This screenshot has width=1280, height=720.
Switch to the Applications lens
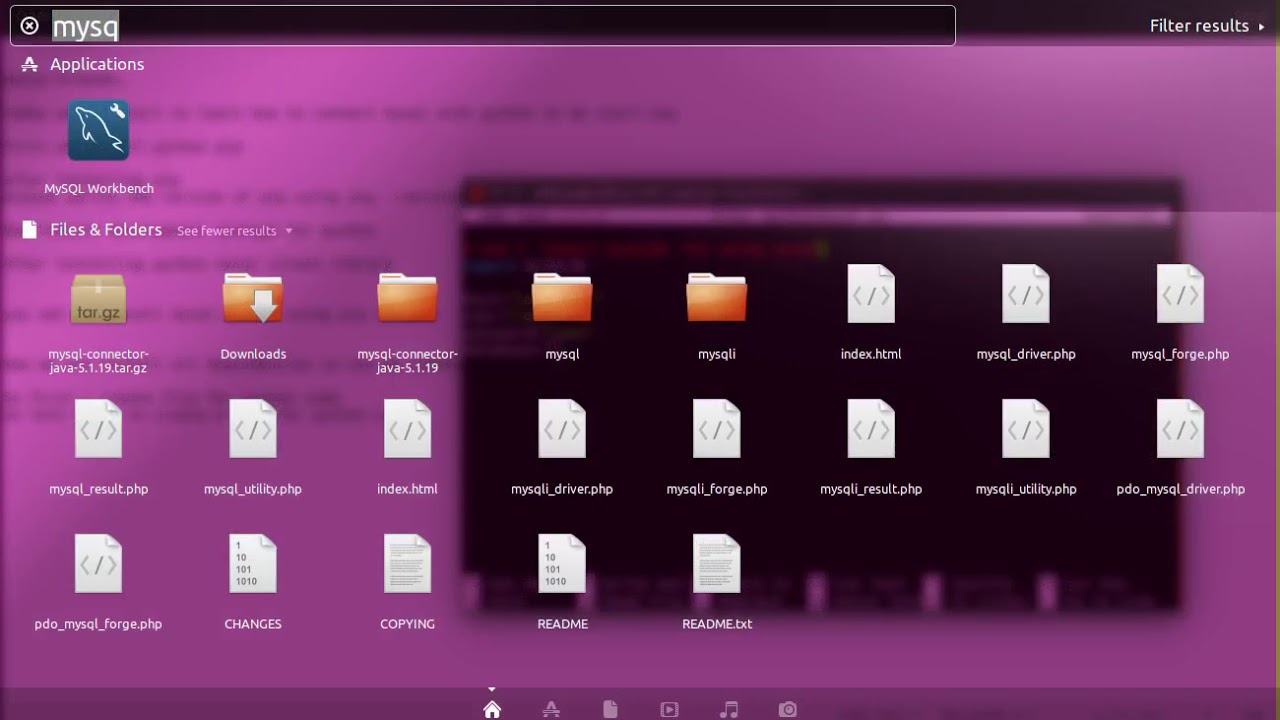coord(551,709)
